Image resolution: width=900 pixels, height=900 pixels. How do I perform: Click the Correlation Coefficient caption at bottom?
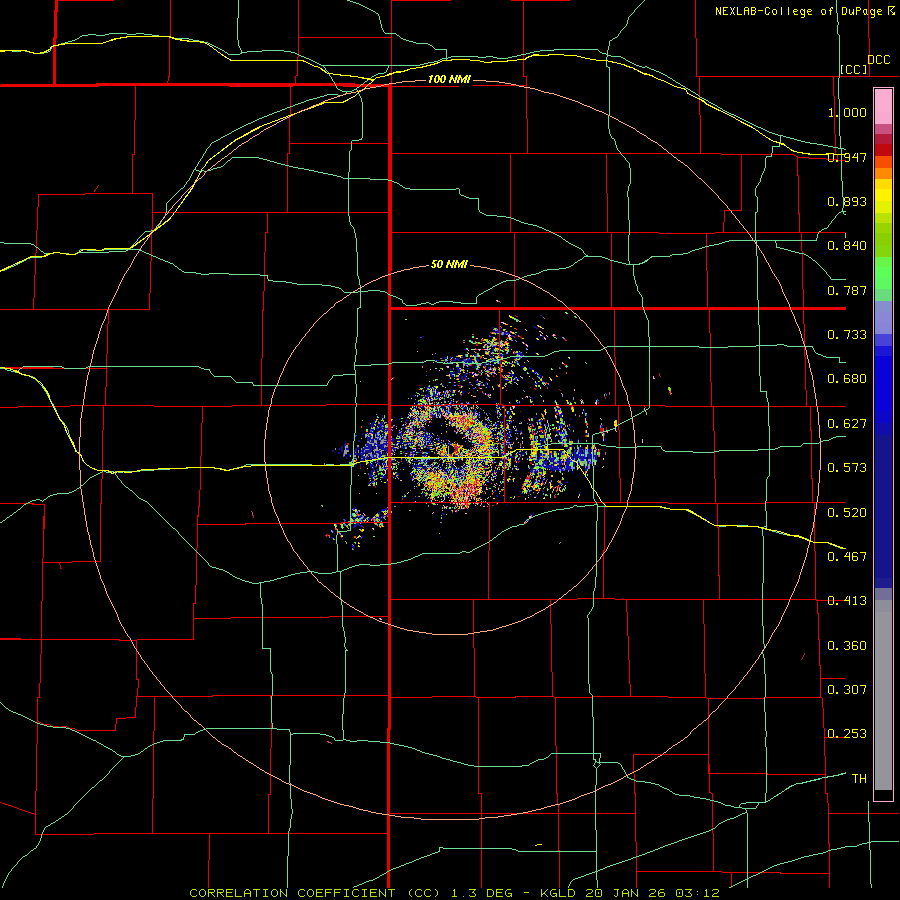tap(454, 893)
